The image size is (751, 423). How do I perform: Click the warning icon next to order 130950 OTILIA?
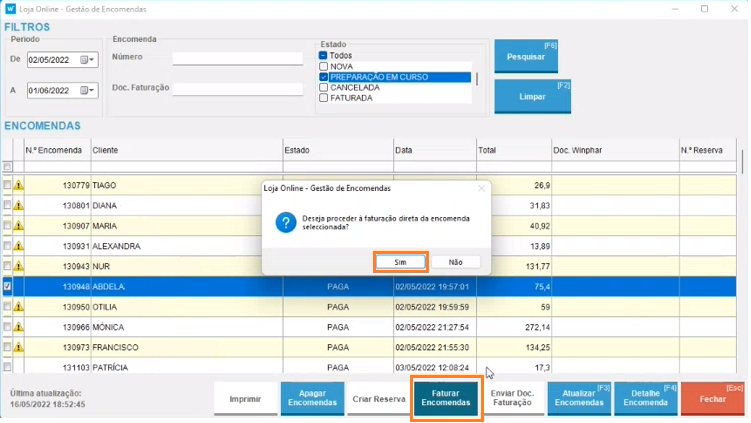[x=18, y=307]
